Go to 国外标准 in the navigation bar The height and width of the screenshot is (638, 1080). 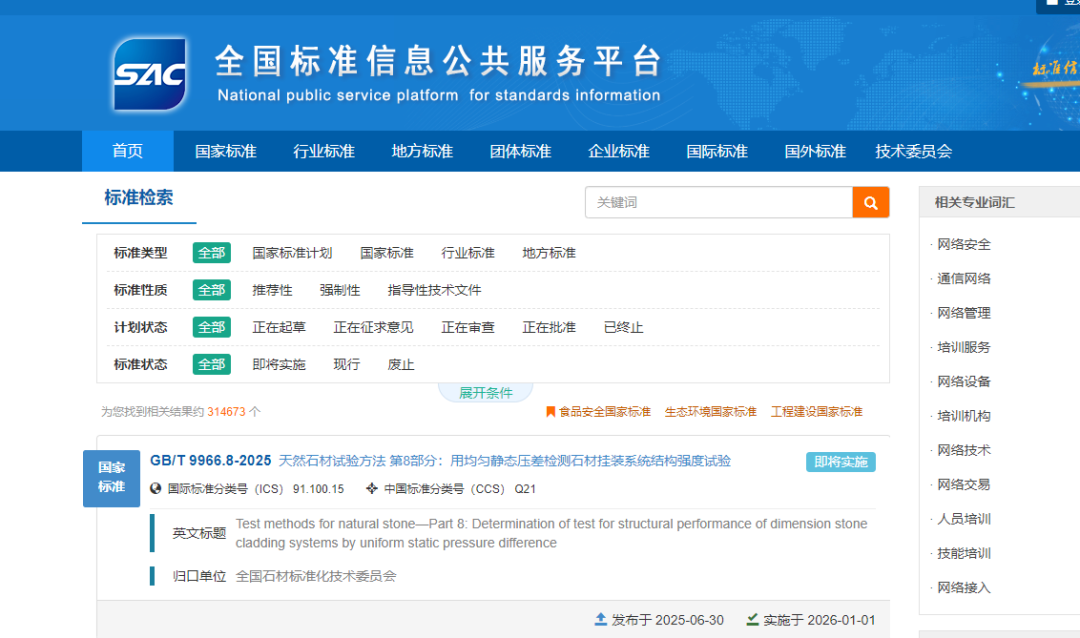[815, 151]
